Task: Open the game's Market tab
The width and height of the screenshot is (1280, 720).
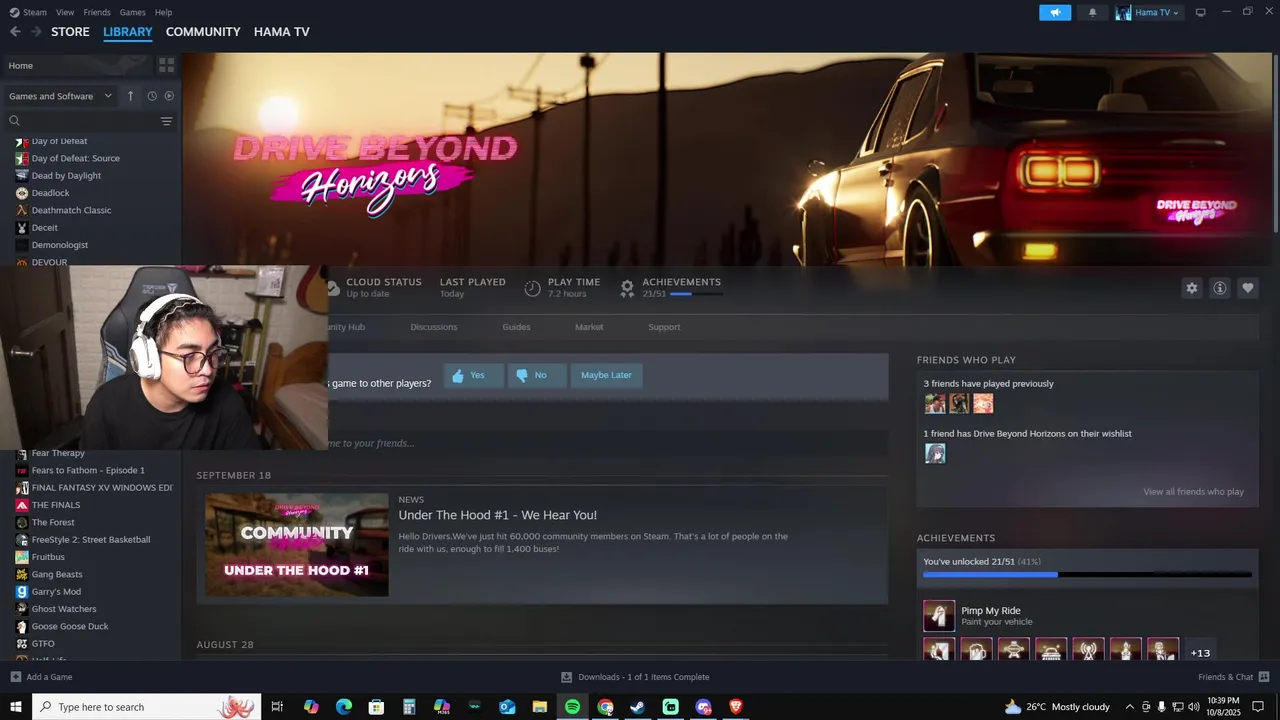Action: point(589,327)
